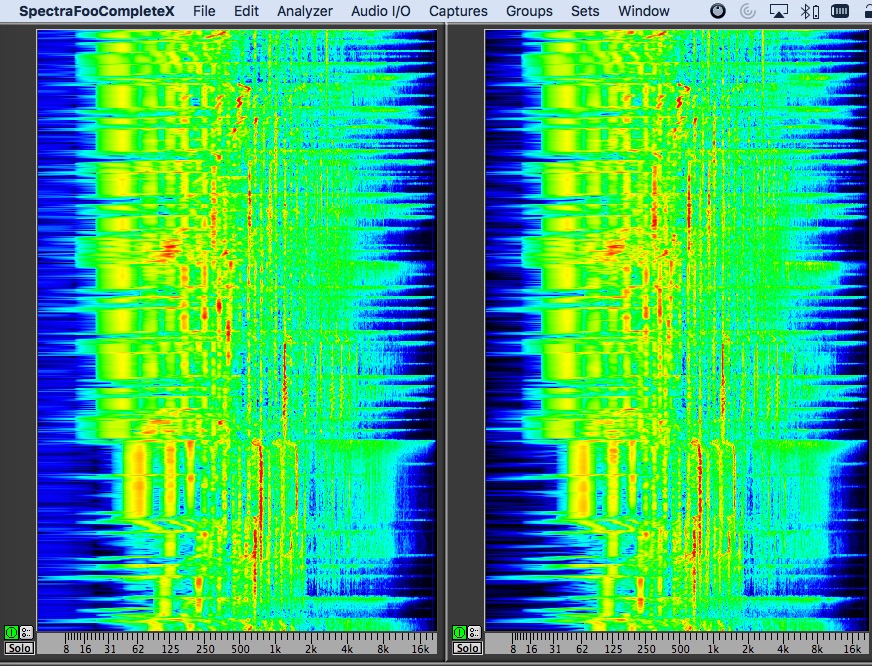The image size is (872, 666).
Task: Toggle the right spectrogram's green power button
Action: (x=459, y=632)
